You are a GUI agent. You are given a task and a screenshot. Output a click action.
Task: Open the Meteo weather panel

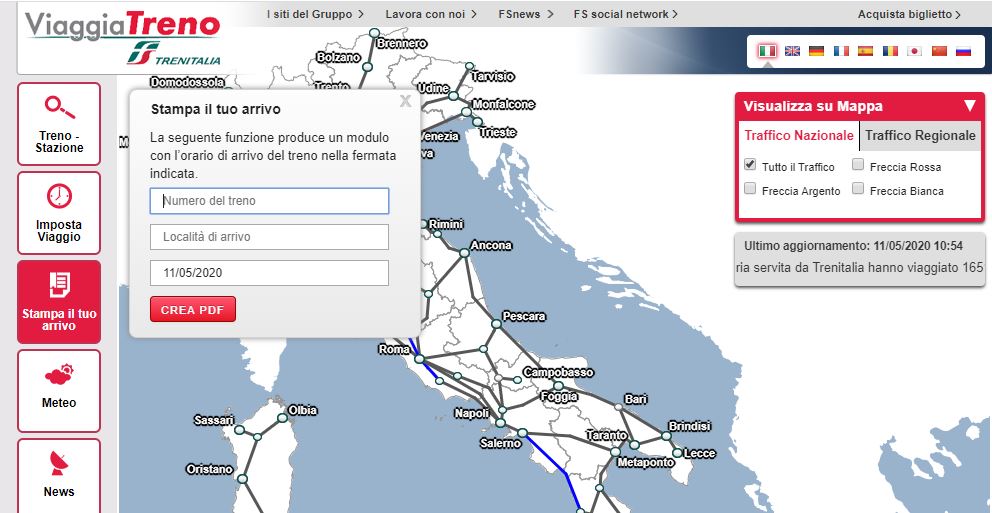point(59,391)
